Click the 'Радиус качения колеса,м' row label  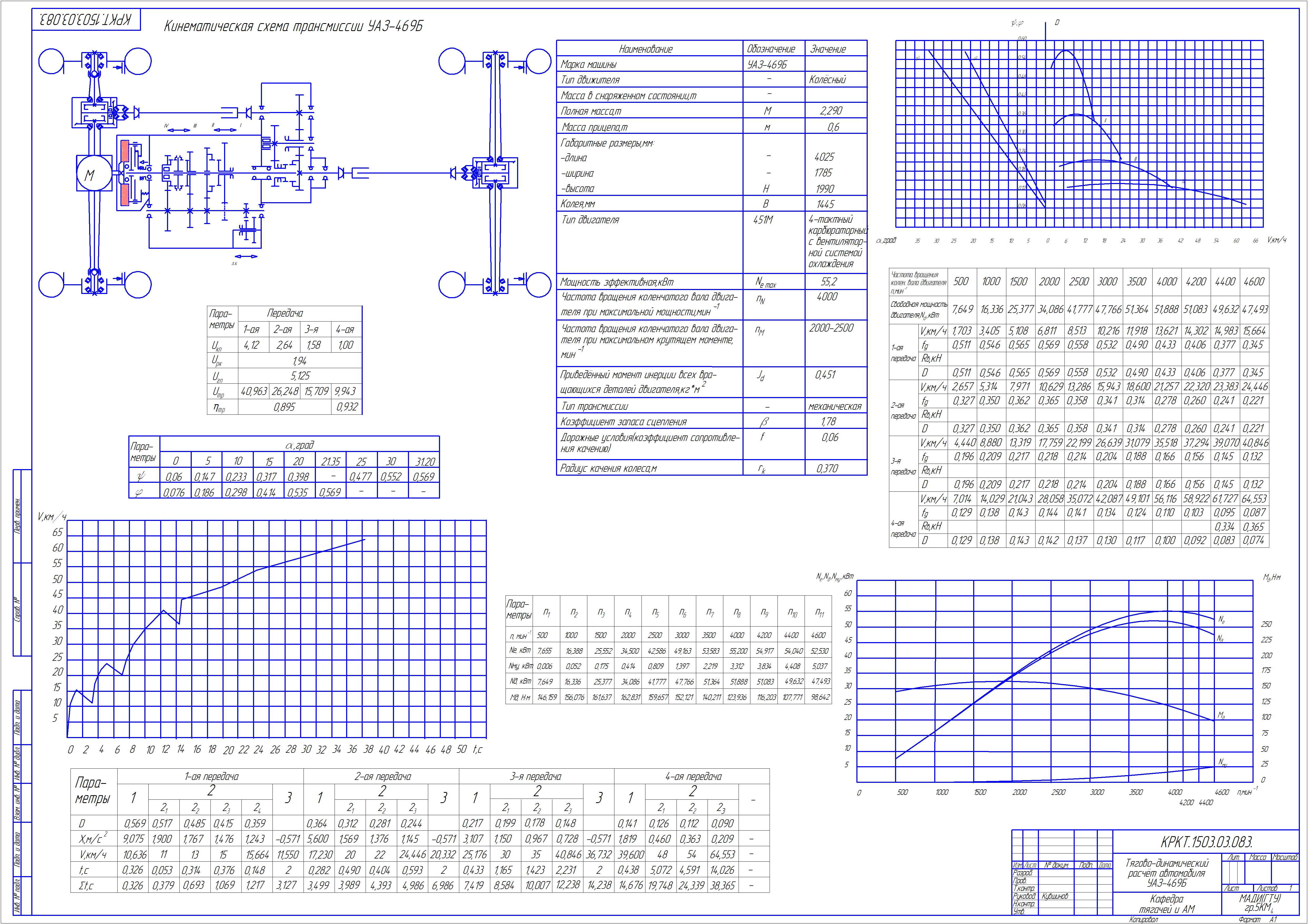(609, 468)
